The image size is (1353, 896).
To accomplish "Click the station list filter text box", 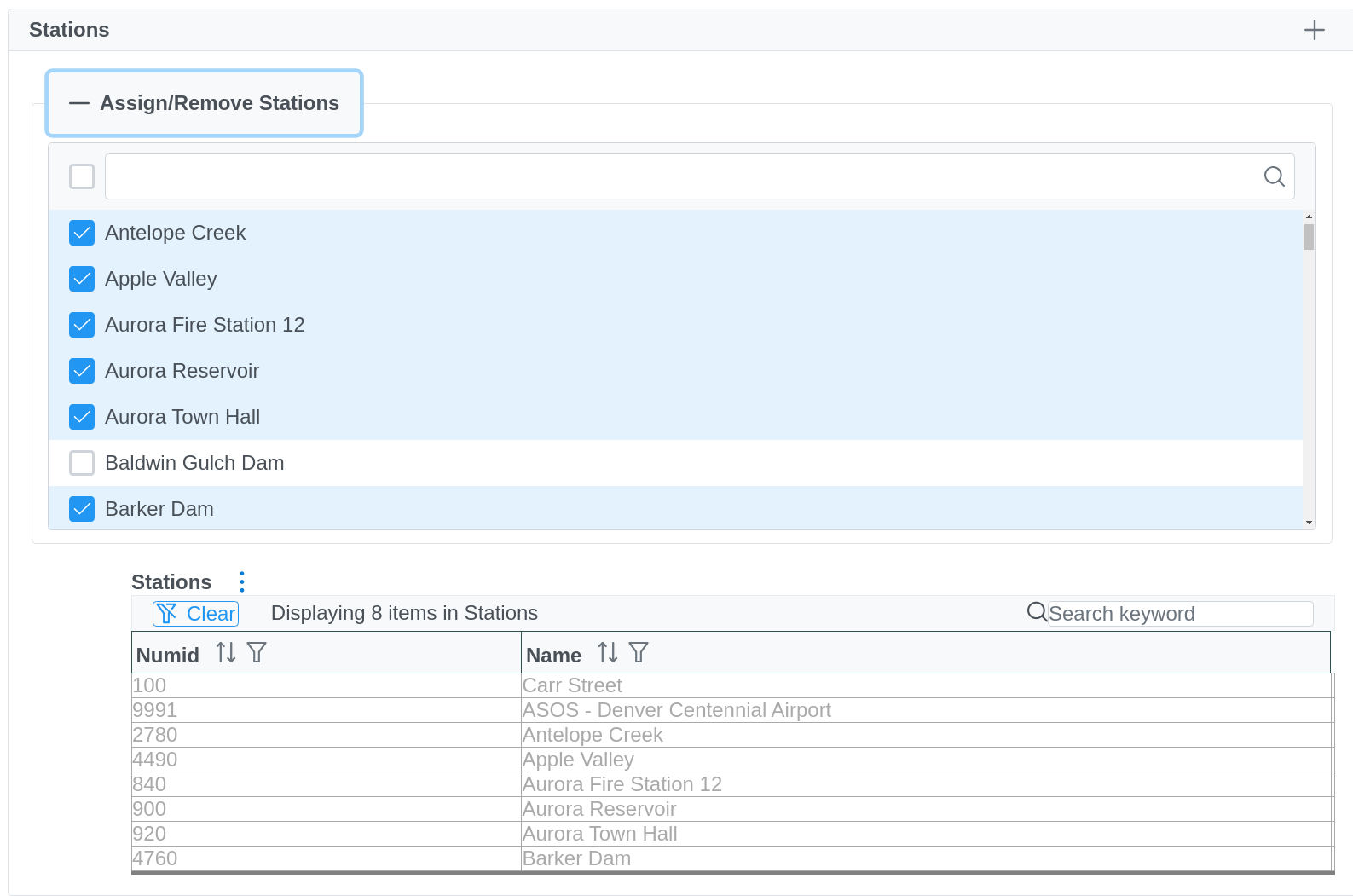I will click(x=682, y=176).
